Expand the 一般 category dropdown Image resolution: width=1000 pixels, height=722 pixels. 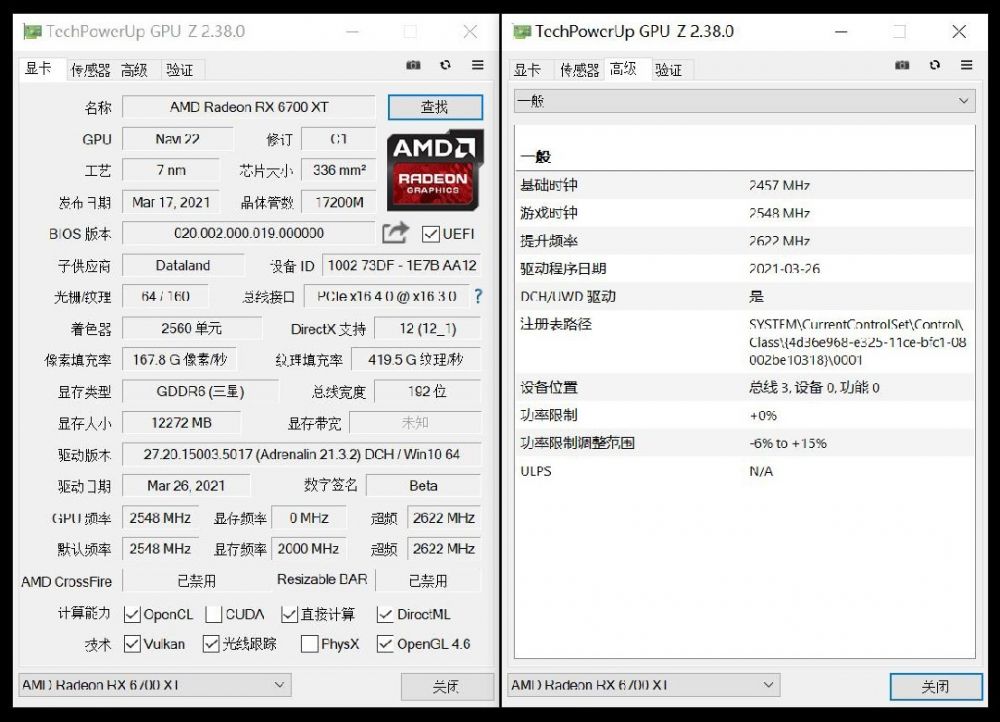click(x=744, y=101)
